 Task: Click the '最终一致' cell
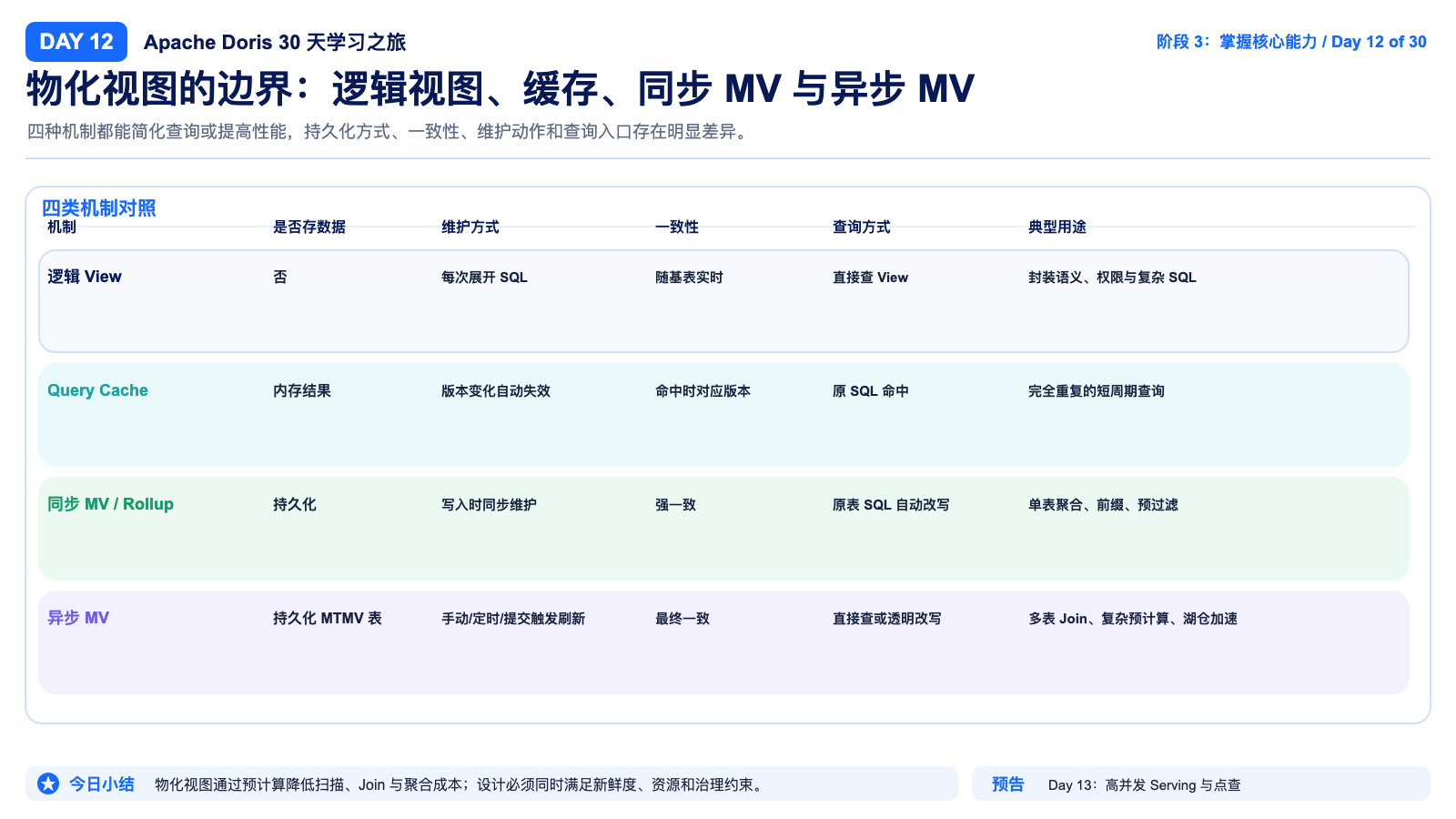point(682,618)
